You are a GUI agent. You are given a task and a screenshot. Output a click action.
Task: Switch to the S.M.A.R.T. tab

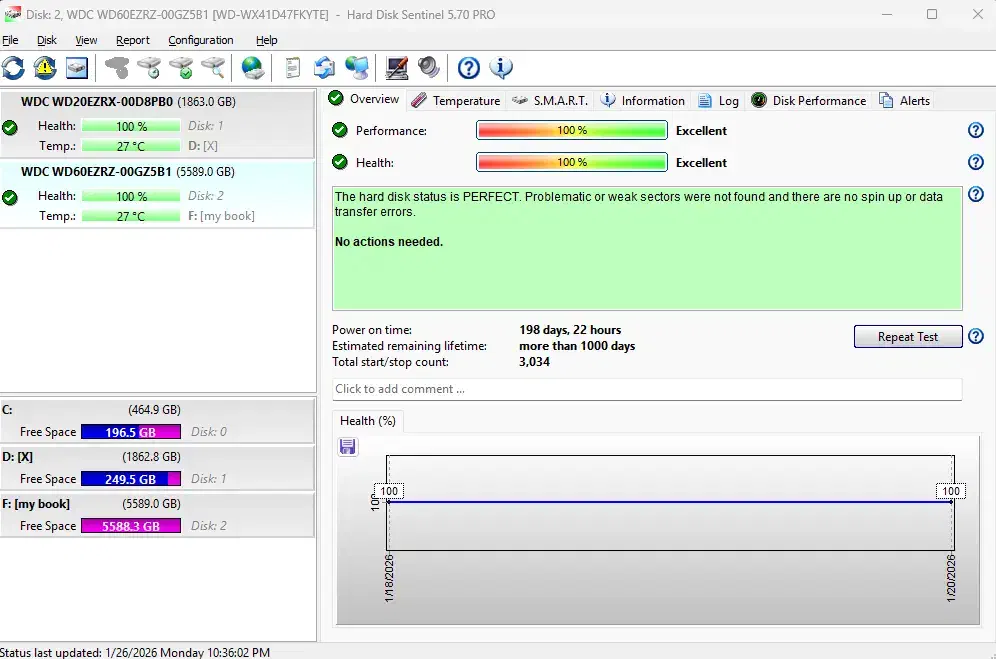coord(563,100)
